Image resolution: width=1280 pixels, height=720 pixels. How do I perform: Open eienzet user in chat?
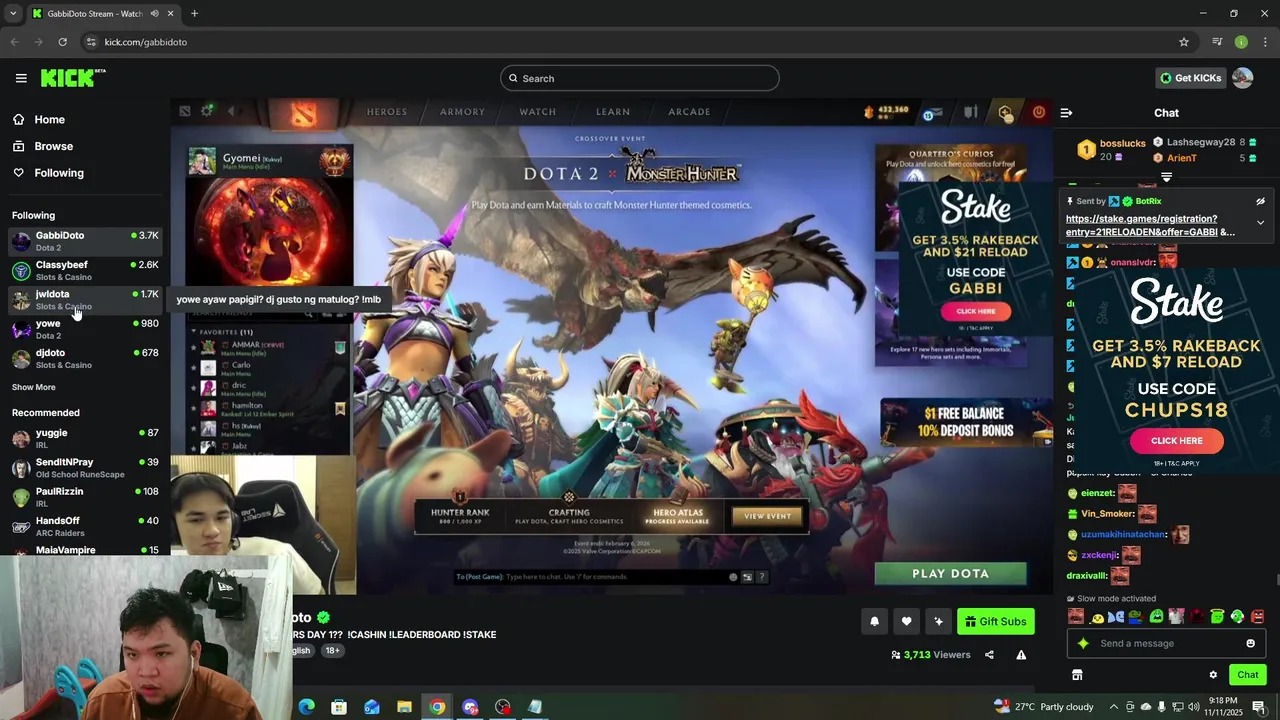click(x=1097, y=493)
